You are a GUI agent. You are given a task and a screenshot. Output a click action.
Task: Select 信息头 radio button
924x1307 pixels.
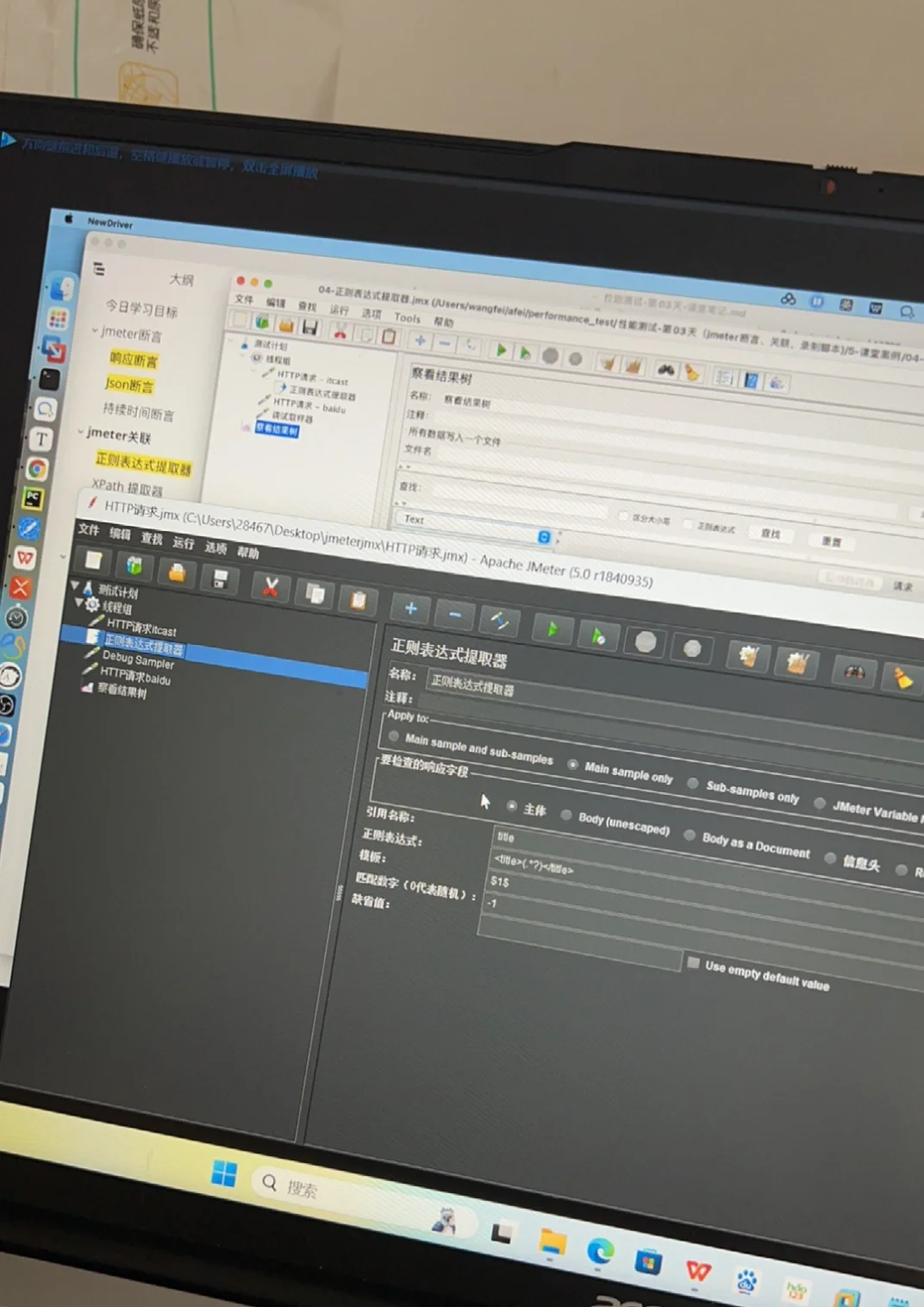830,858
